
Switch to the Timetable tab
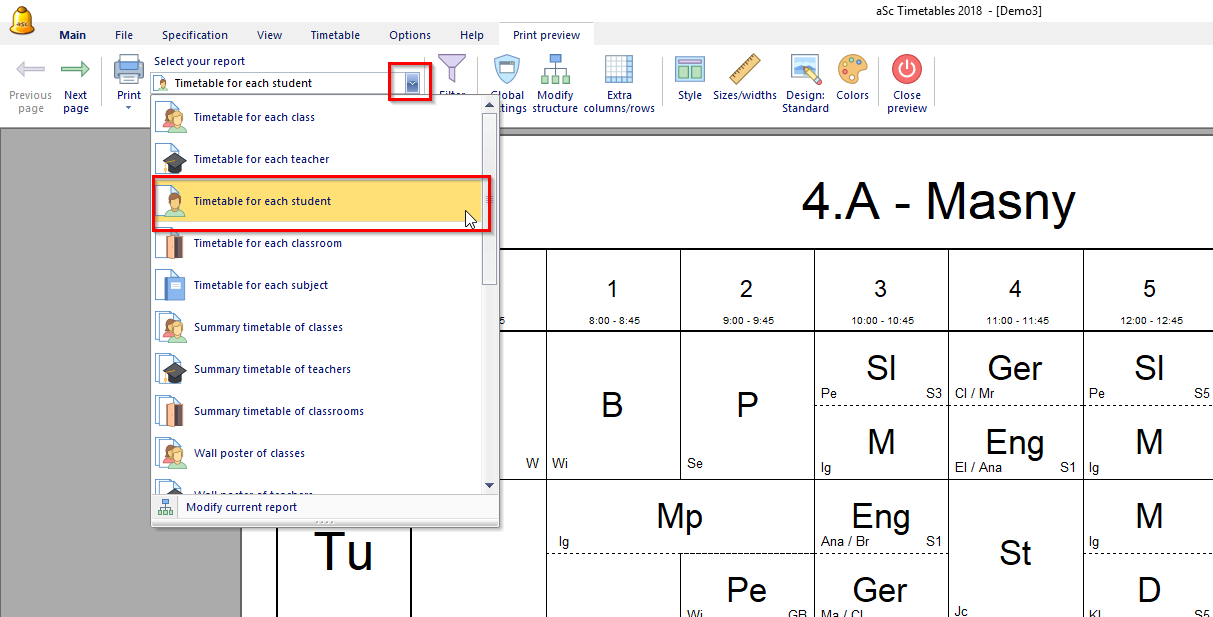pos(335,35)
